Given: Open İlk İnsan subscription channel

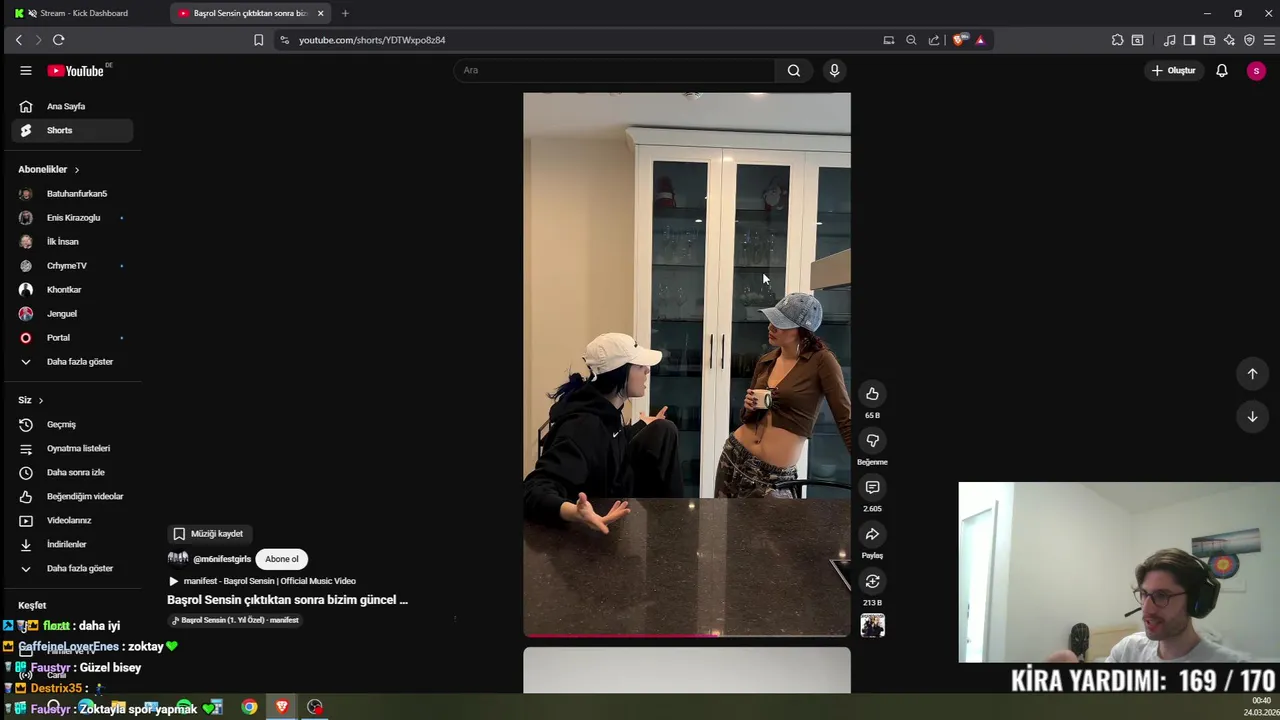Looking at the screenshot, I should click(x=72, y=241).
